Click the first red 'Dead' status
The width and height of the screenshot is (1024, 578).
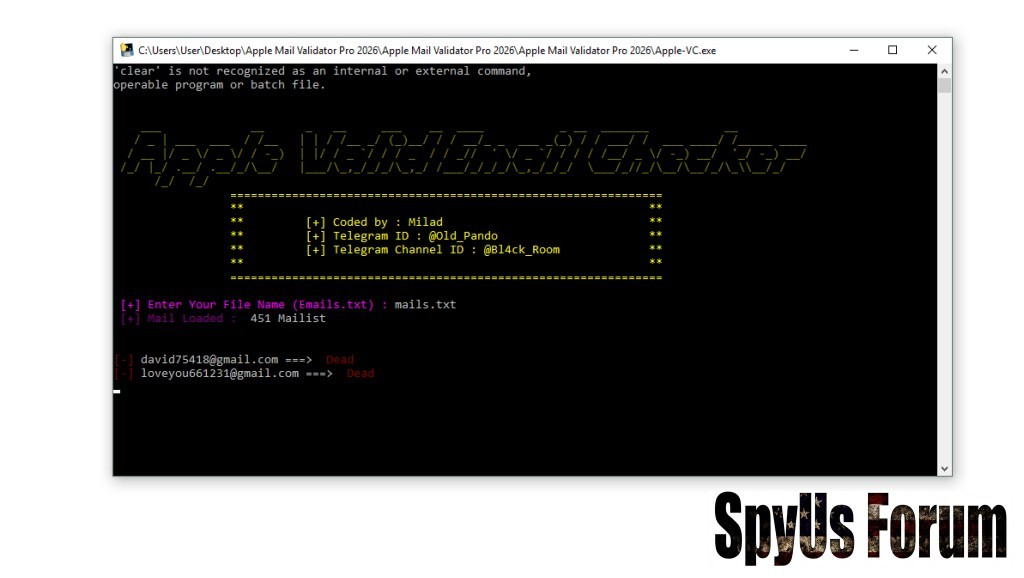340,359
